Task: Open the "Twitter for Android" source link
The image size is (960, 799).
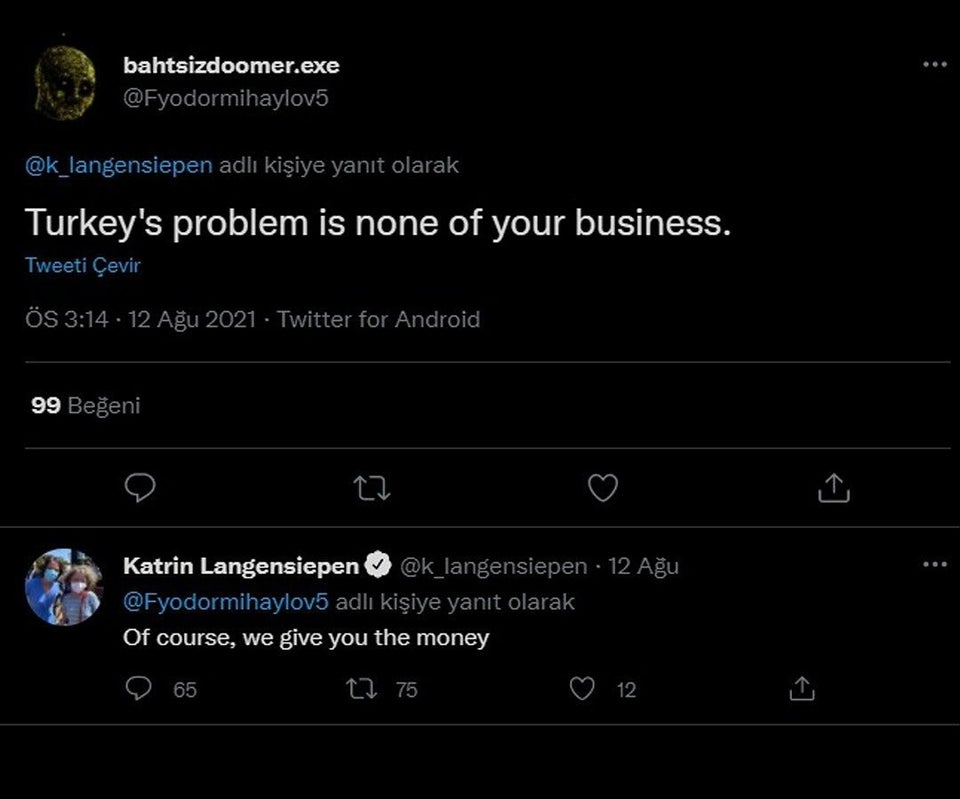Action: [378, 320]
